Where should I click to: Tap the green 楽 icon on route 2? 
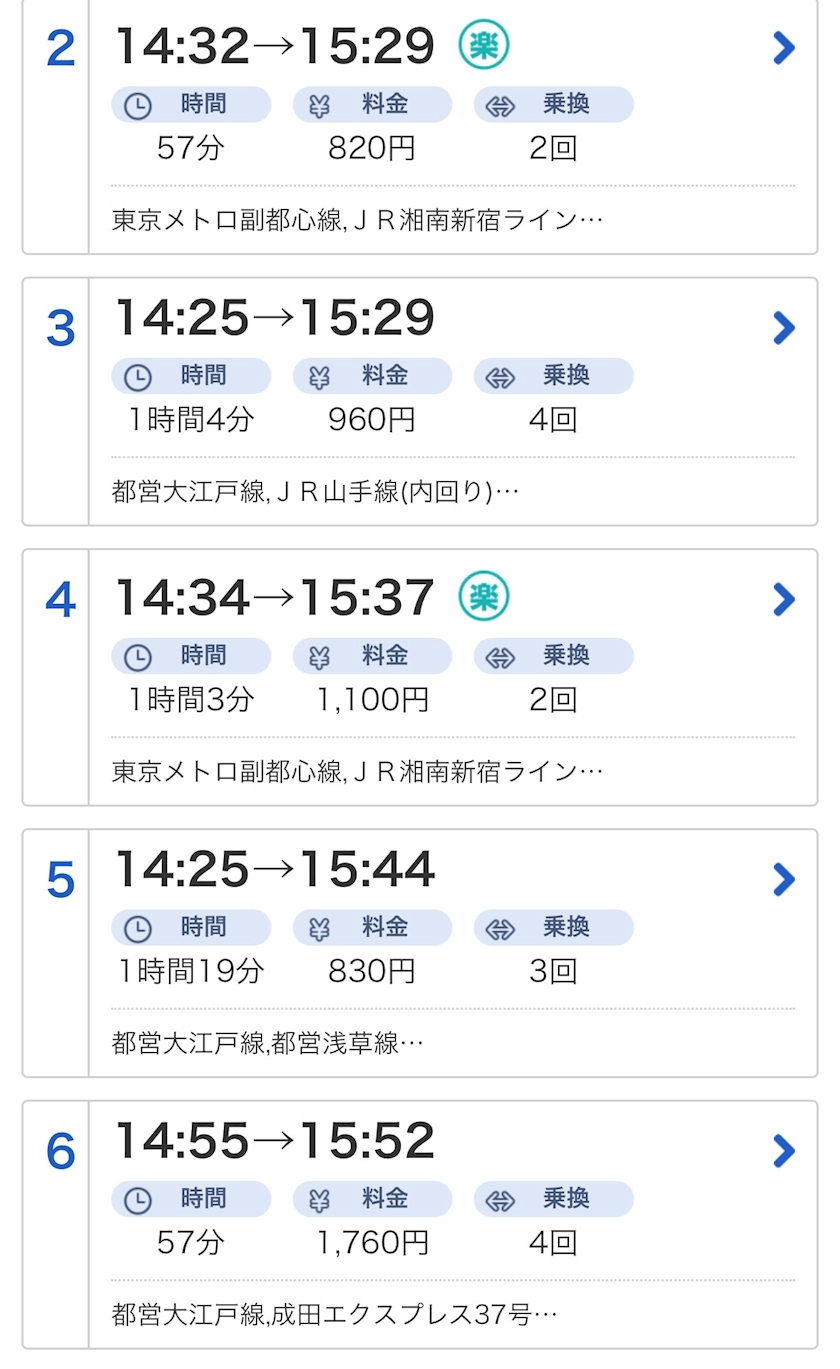point(484,45)
